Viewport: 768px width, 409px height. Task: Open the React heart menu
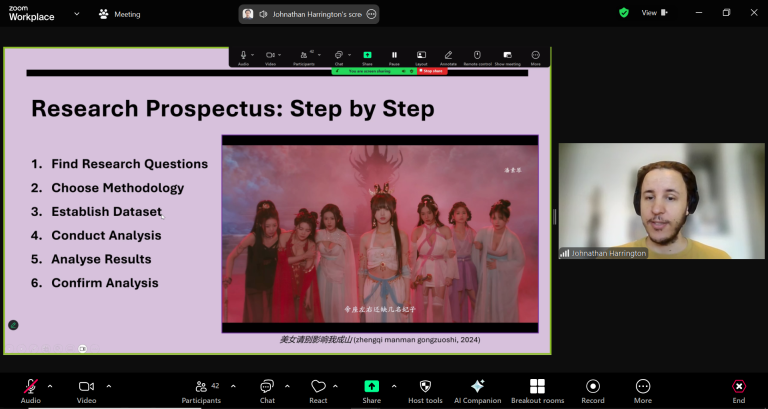[318, 392]
